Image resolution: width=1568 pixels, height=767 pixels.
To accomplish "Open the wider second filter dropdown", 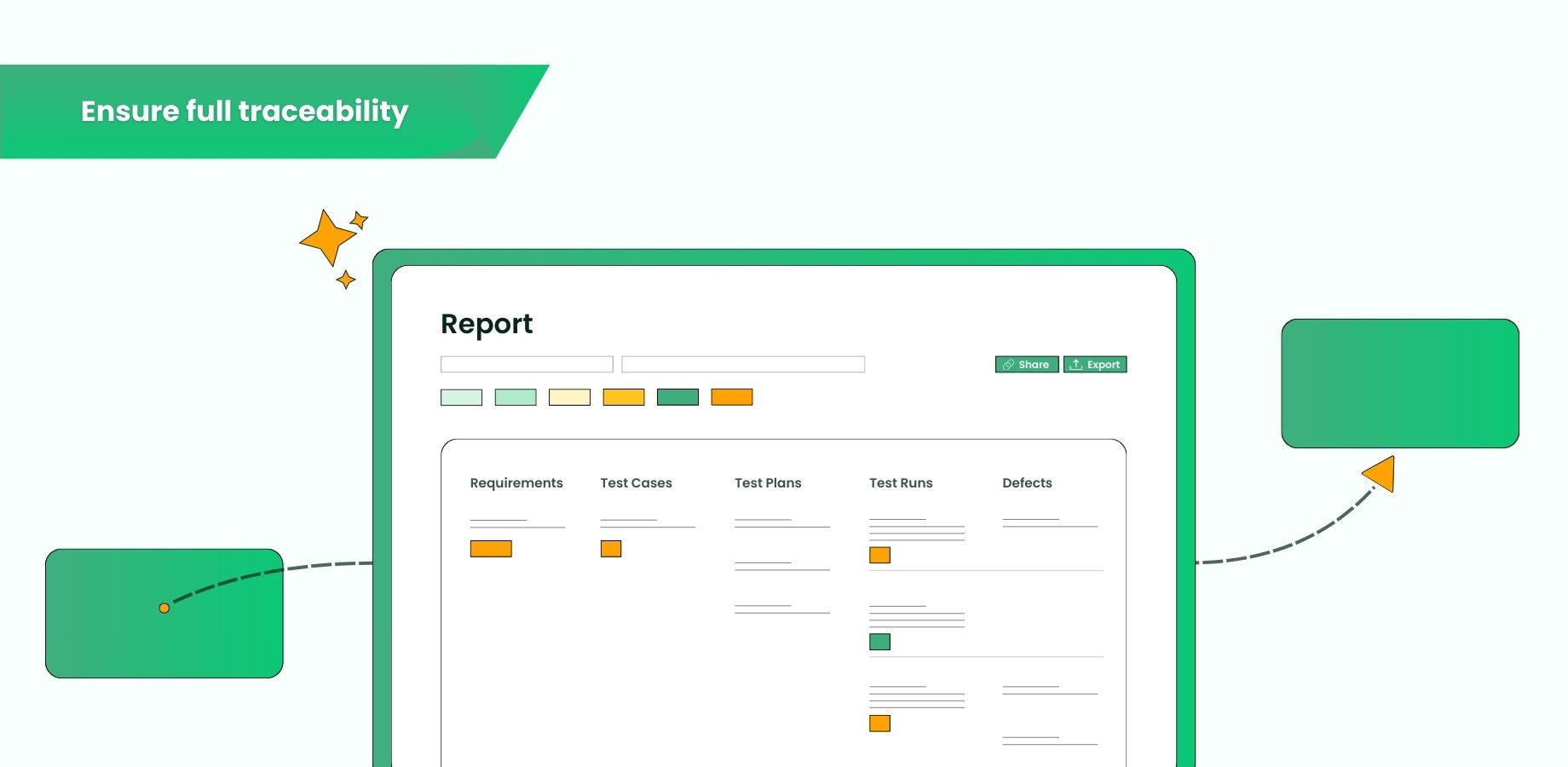I will tap(742, 363).
